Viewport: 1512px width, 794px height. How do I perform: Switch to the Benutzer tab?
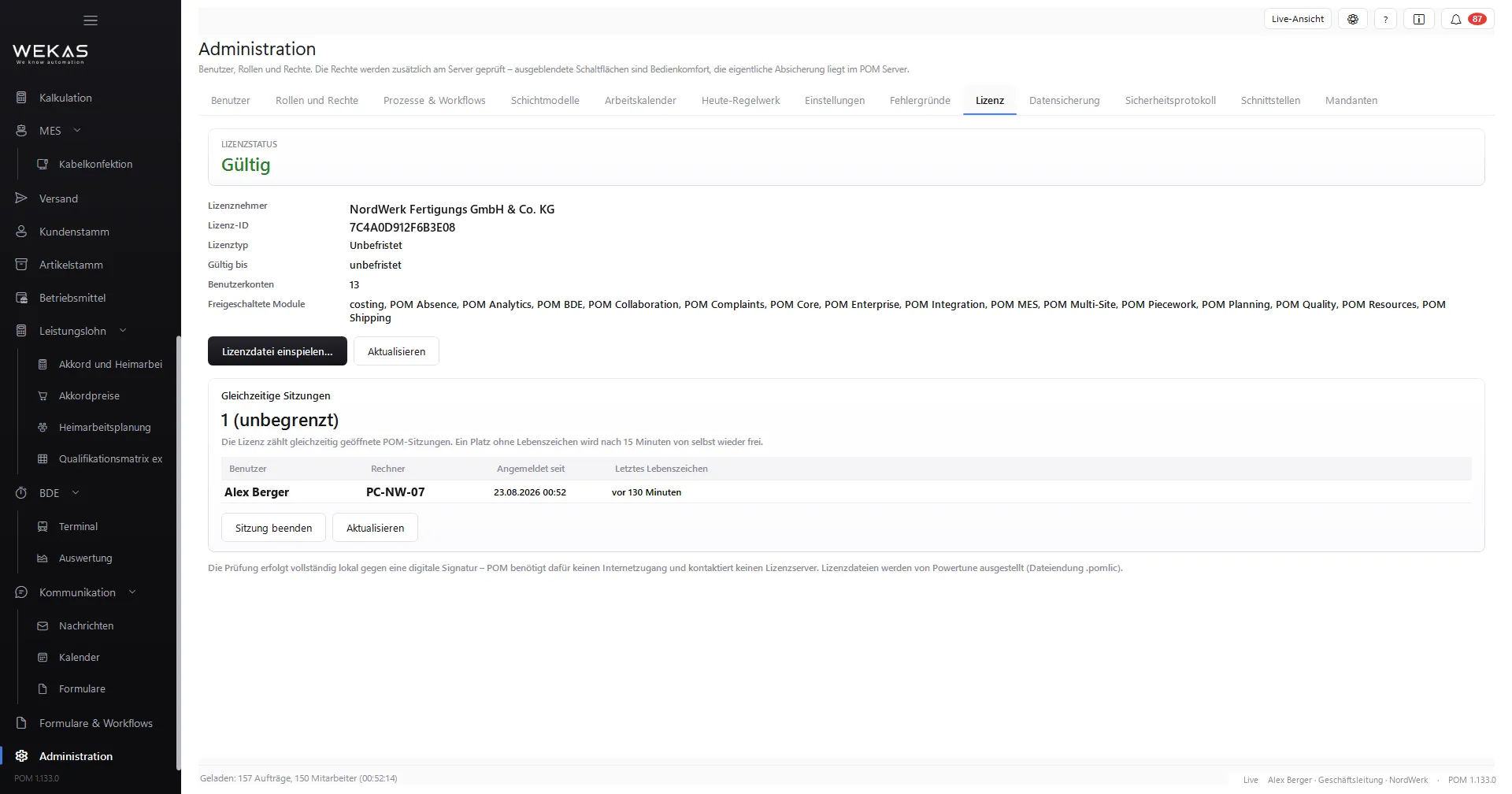click(x=231, y=100)
